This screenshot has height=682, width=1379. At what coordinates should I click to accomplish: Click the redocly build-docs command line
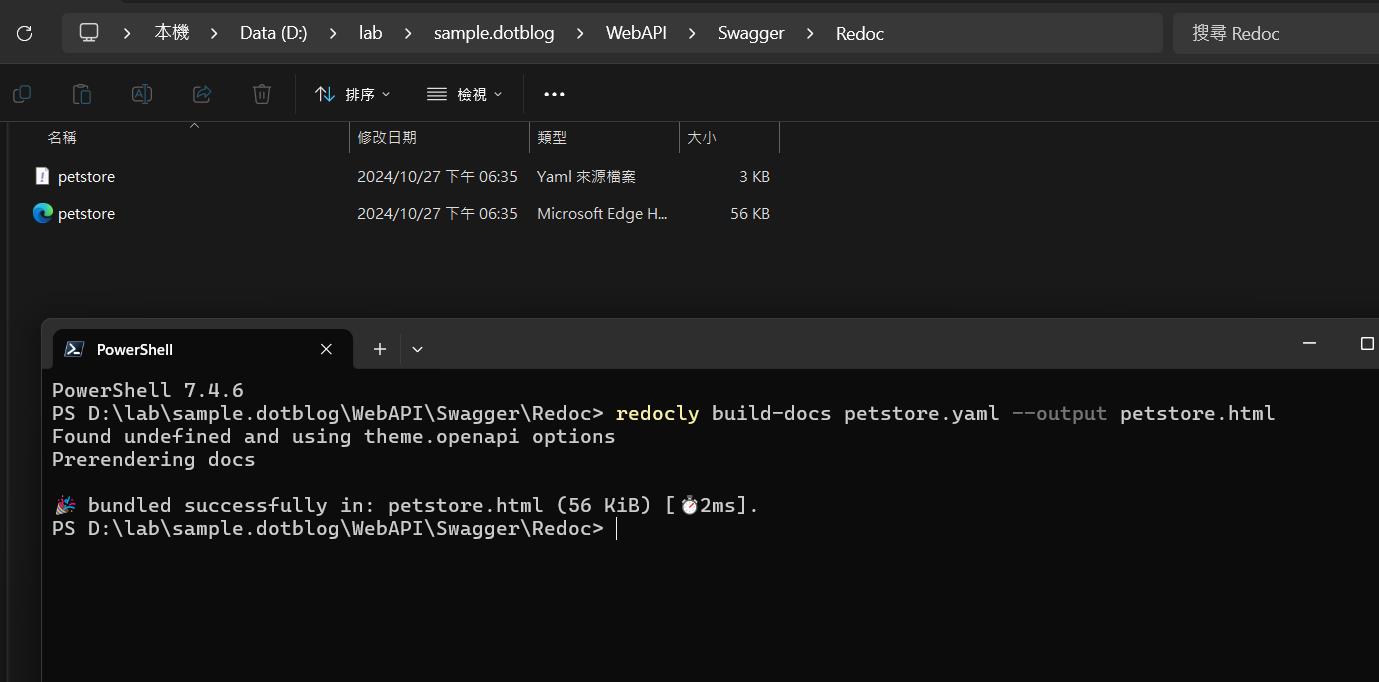[664, 413]
